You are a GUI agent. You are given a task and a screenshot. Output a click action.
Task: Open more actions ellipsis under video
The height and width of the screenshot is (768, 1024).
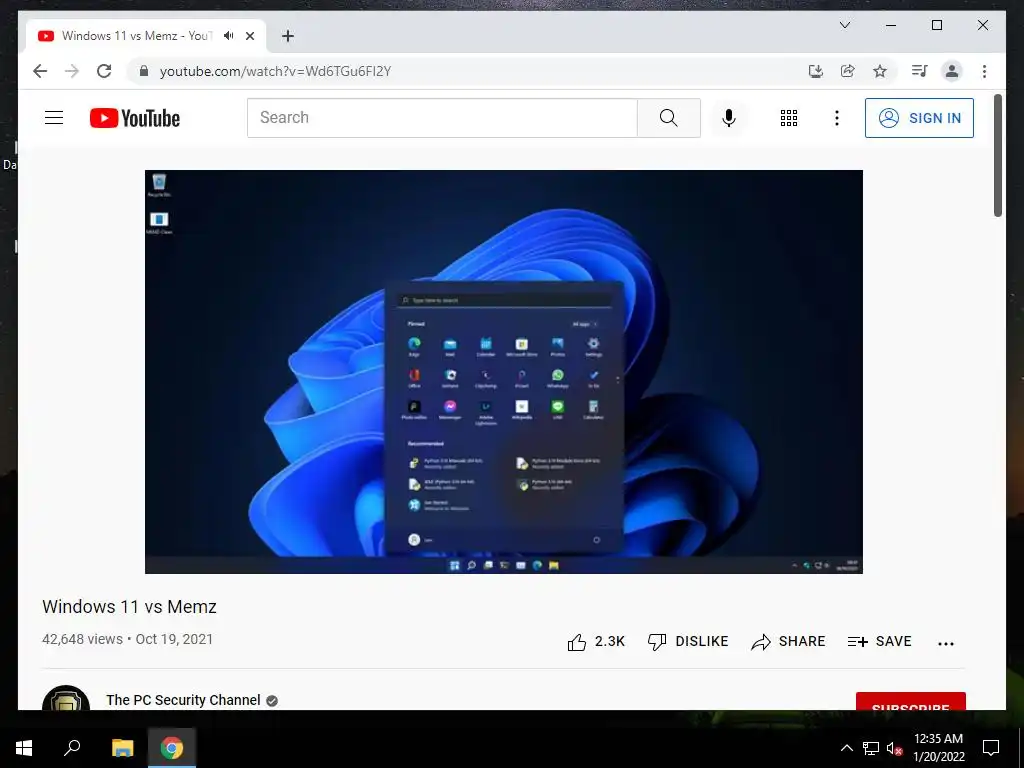coord(946,643)
